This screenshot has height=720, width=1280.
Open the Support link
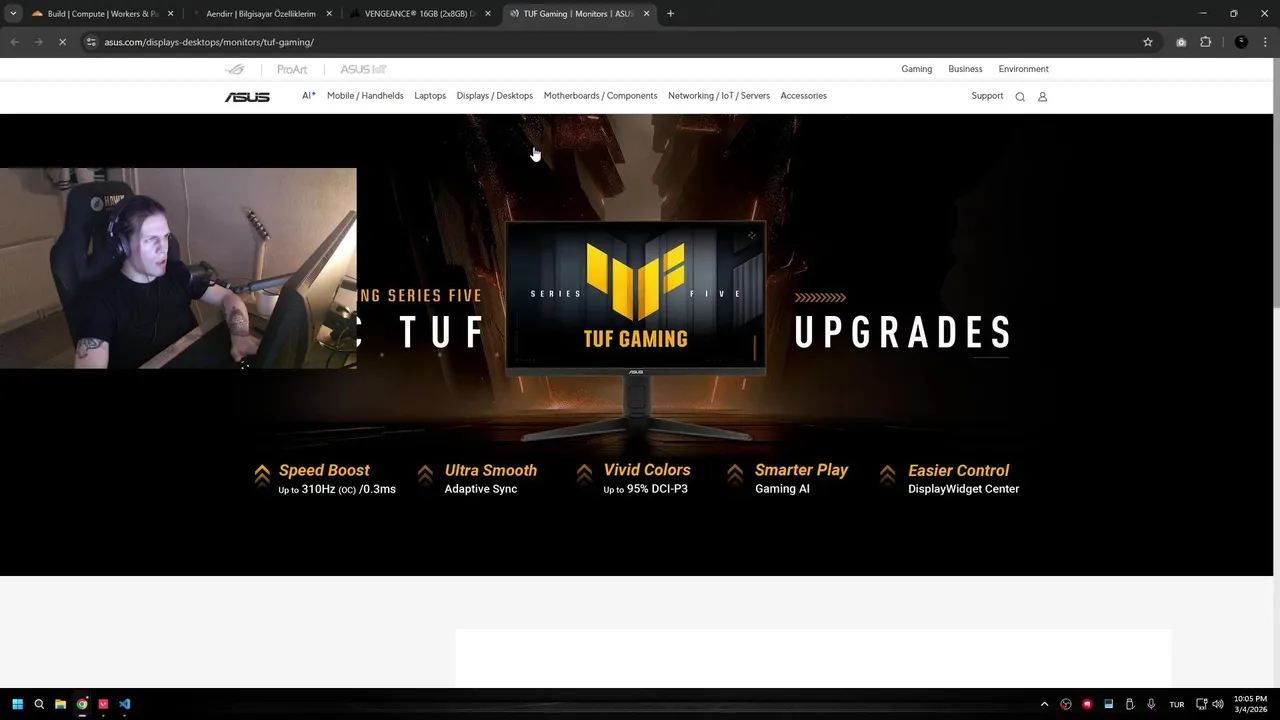(987, 96)
